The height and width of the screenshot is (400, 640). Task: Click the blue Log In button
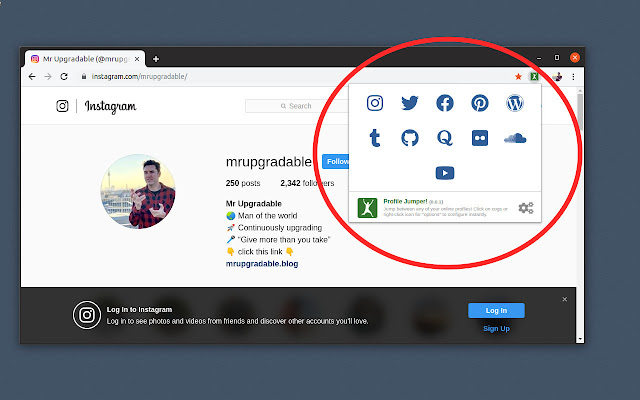pyautogui.click(x=496, y=311)
